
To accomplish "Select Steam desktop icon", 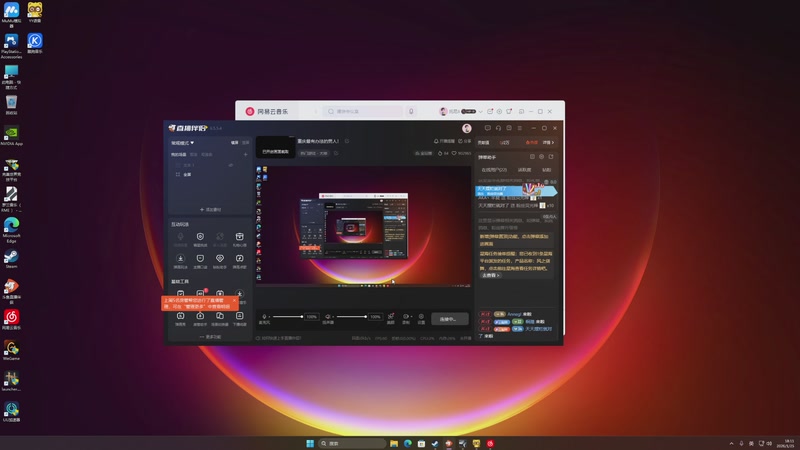I will click(x=11, y=259).
